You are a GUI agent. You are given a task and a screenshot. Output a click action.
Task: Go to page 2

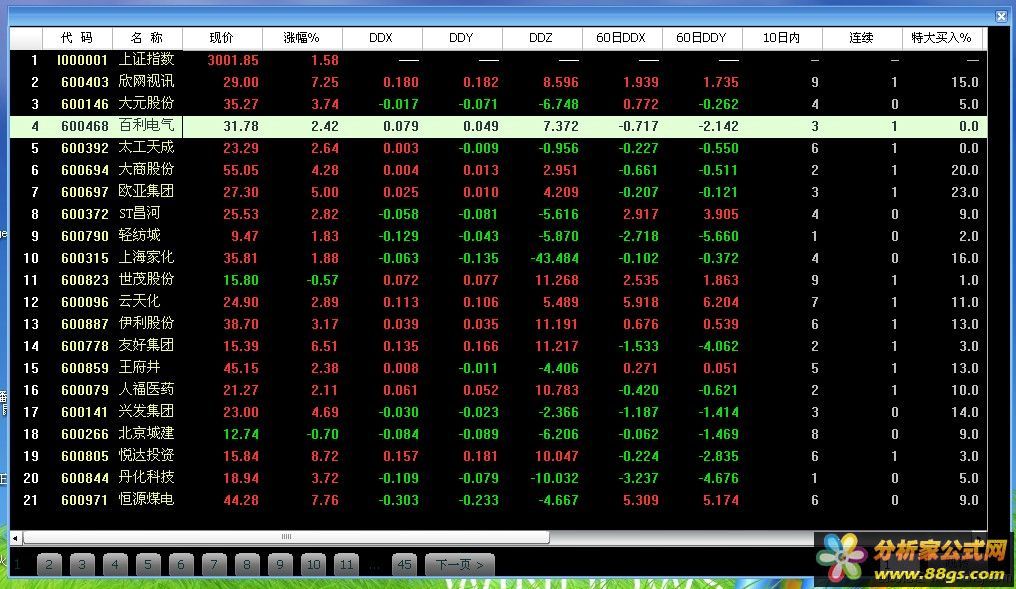point(49,564)
